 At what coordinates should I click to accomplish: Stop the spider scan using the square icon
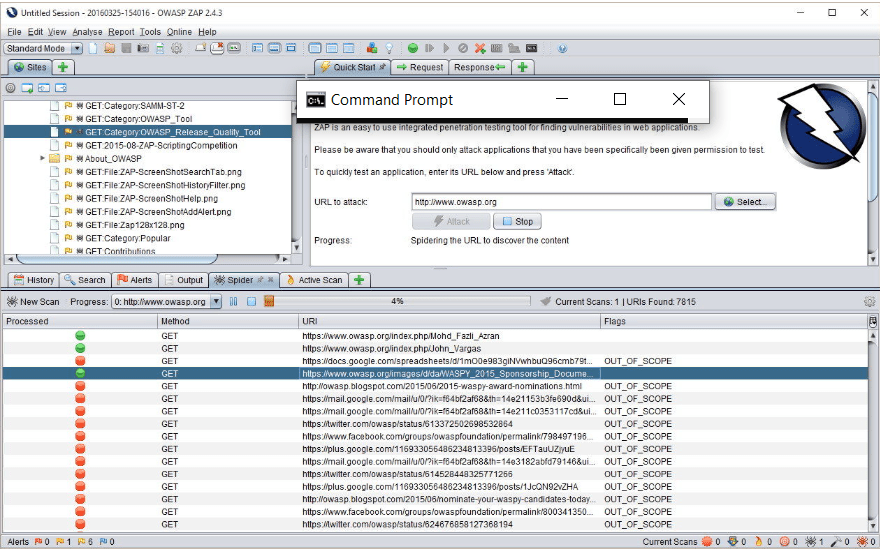(252, 301)
